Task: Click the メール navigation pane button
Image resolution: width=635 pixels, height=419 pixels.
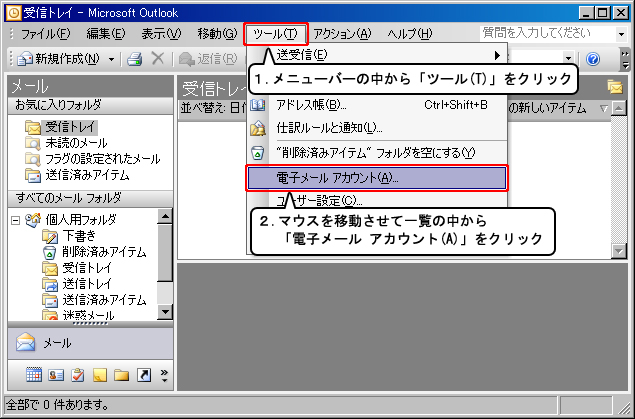Action: (x=91, y=343)
